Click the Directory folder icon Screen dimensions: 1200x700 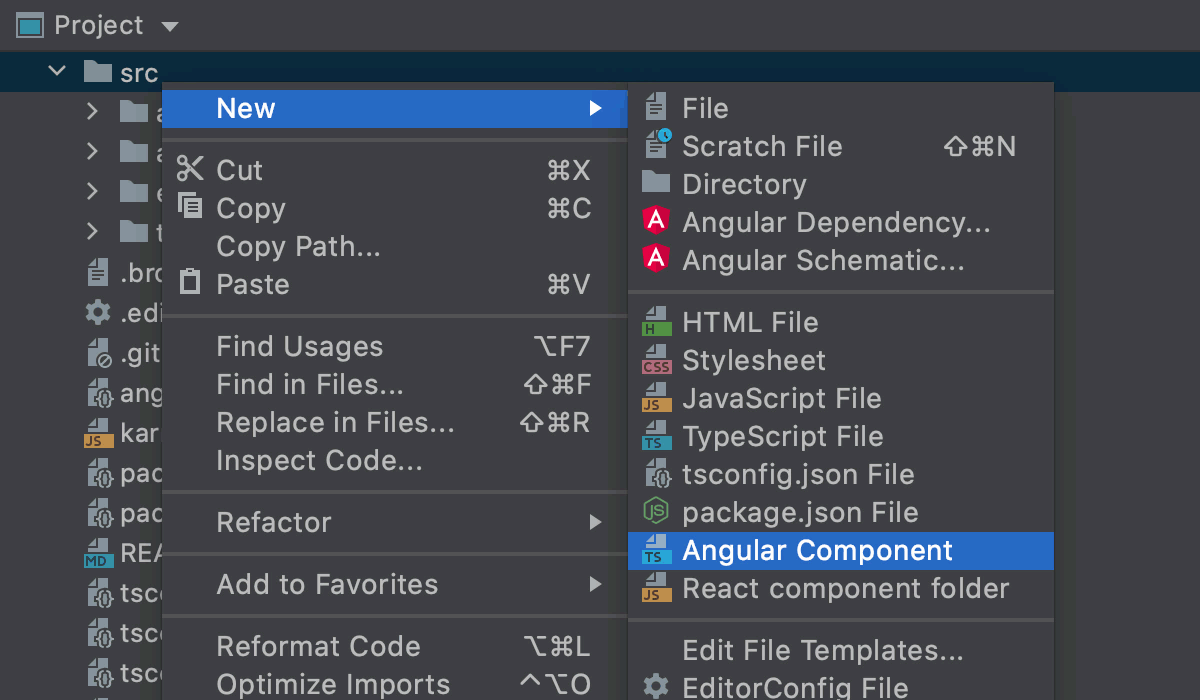point(656,183)
